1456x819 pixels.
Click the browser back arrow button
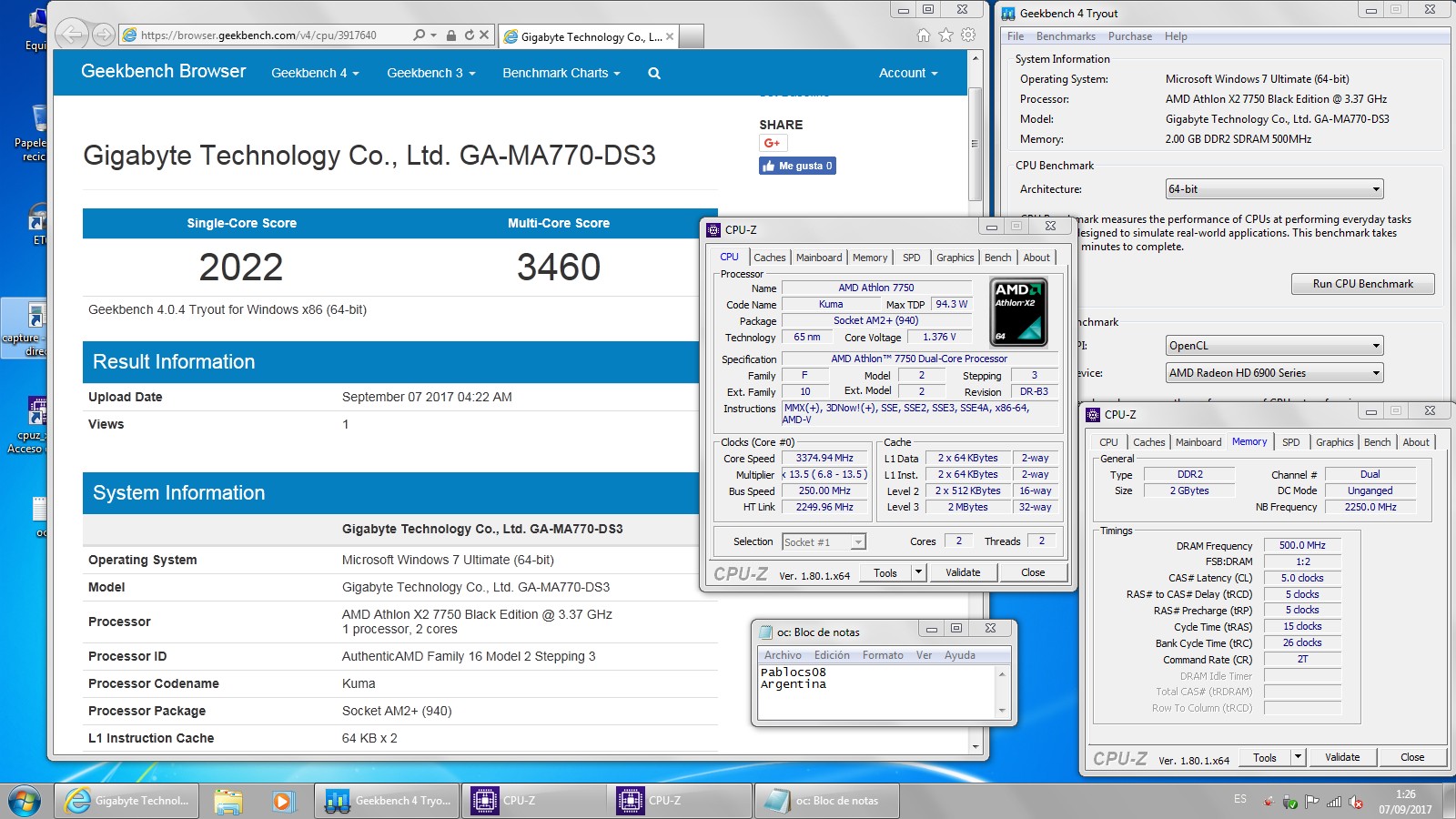pos(72,35)
